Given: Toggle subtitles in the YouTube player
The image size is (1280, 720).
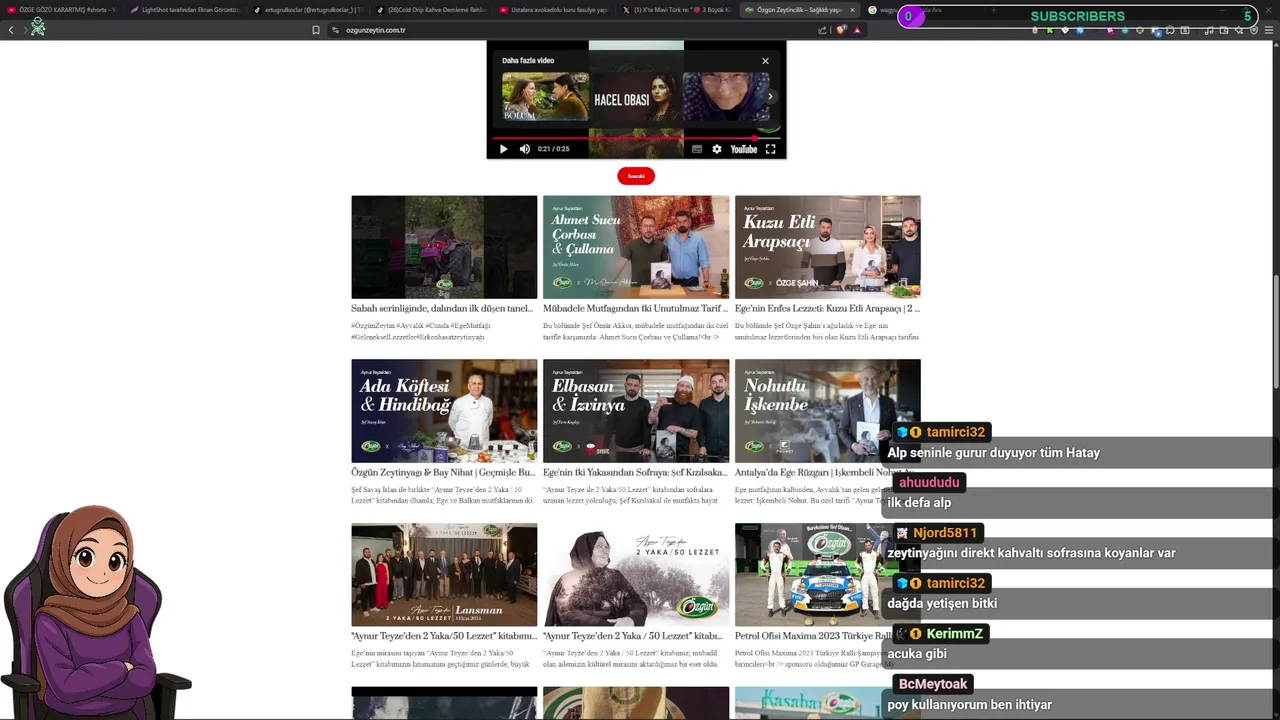Looking at the screenshot, I should pyautogui.click(x=697, y=149).
